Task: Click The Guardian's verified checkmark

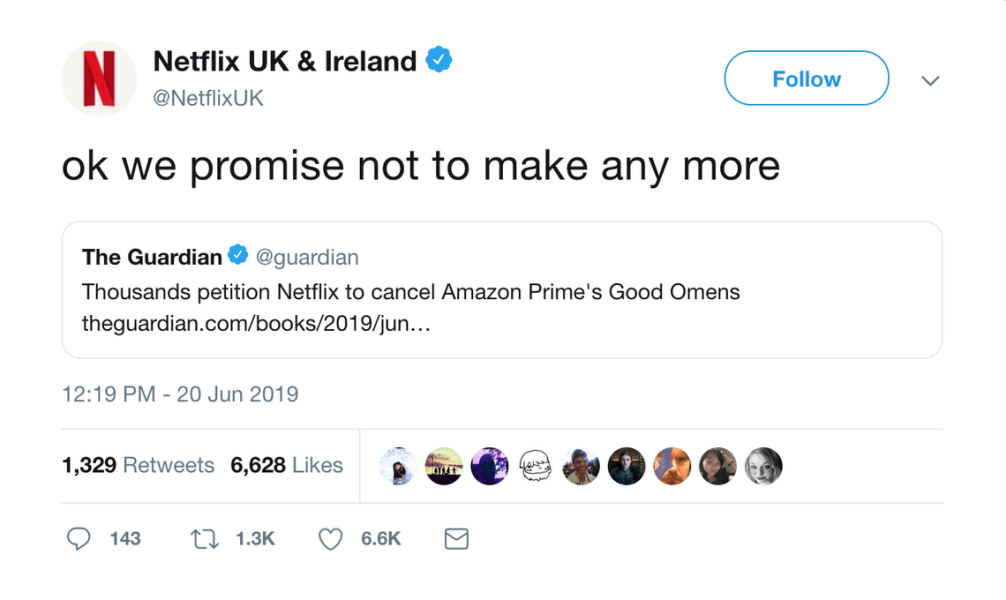Action: (x=238, y=254)
